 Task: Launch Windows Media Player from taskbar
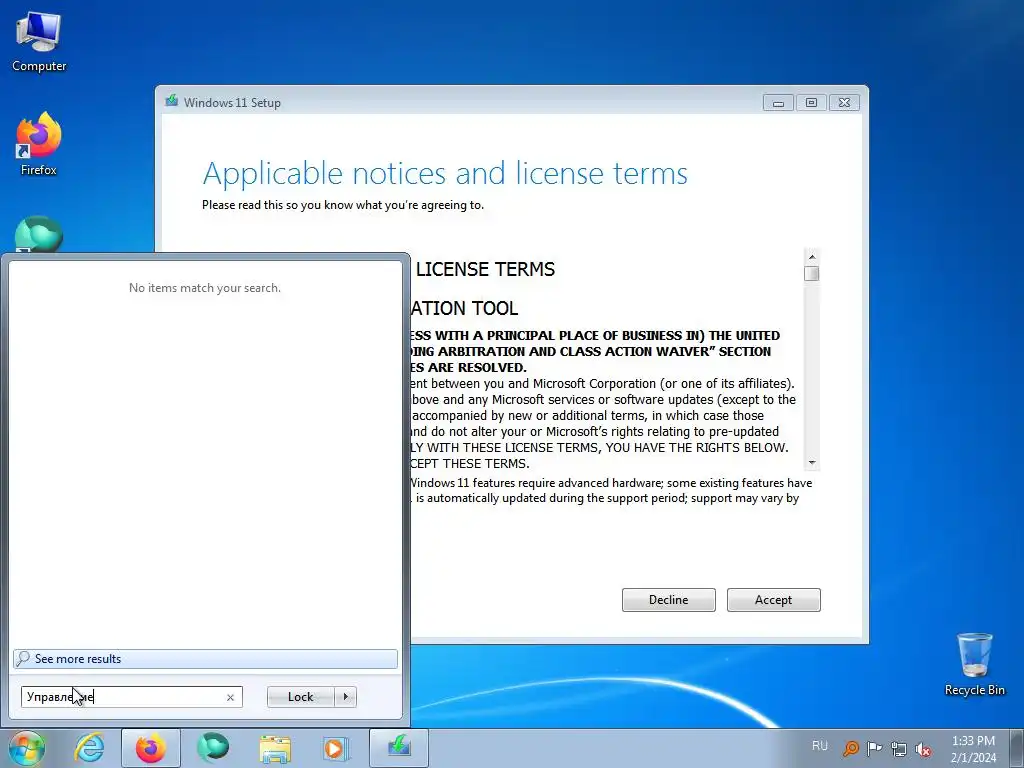coord(336,748)
